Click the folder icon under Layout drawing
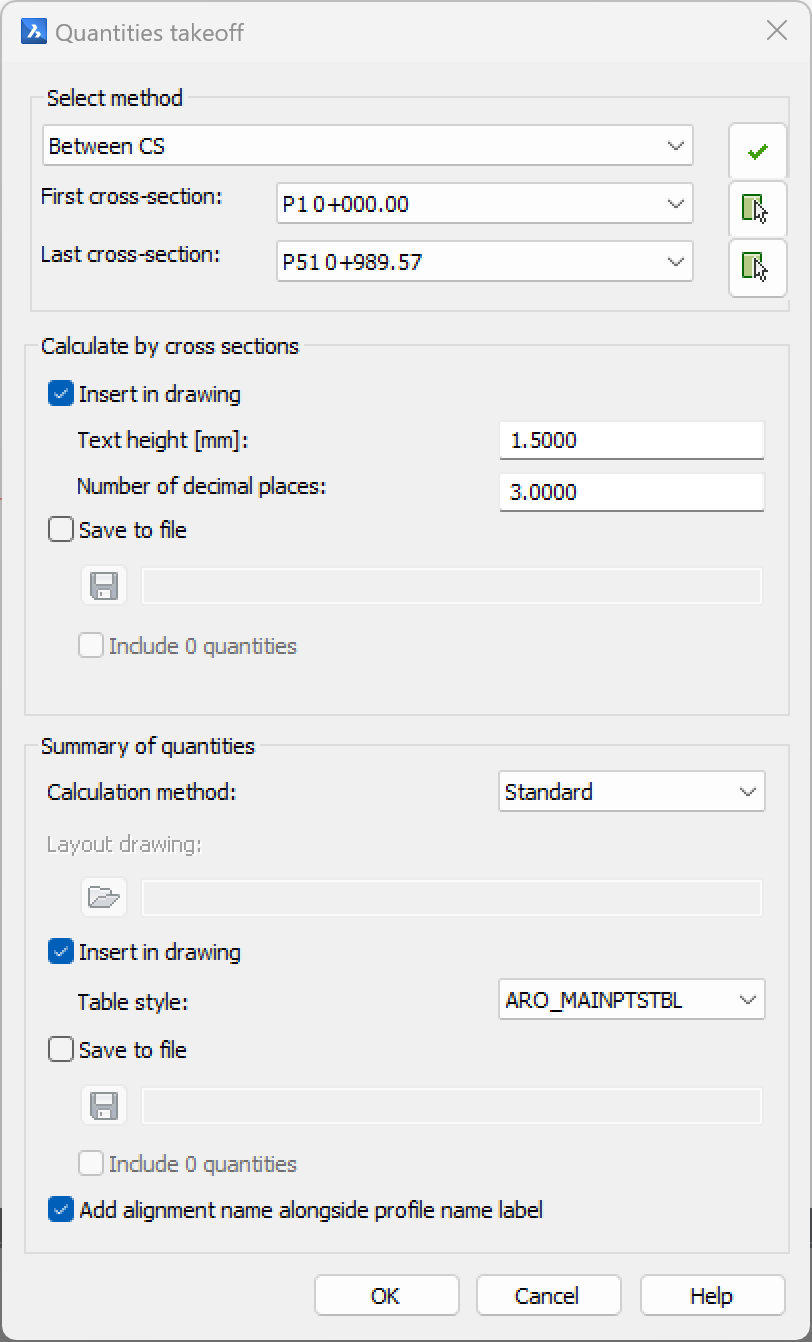 click(104, 897)
